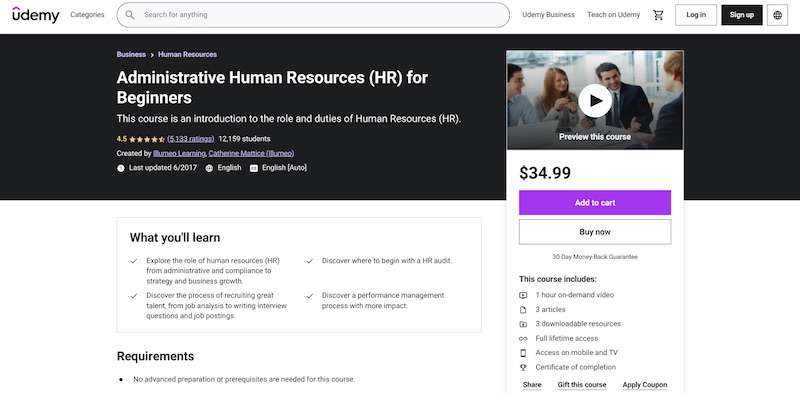Screen dimensions: 800x393
Task: Click the closed captions icon
Action: click(x=254, y=168)
